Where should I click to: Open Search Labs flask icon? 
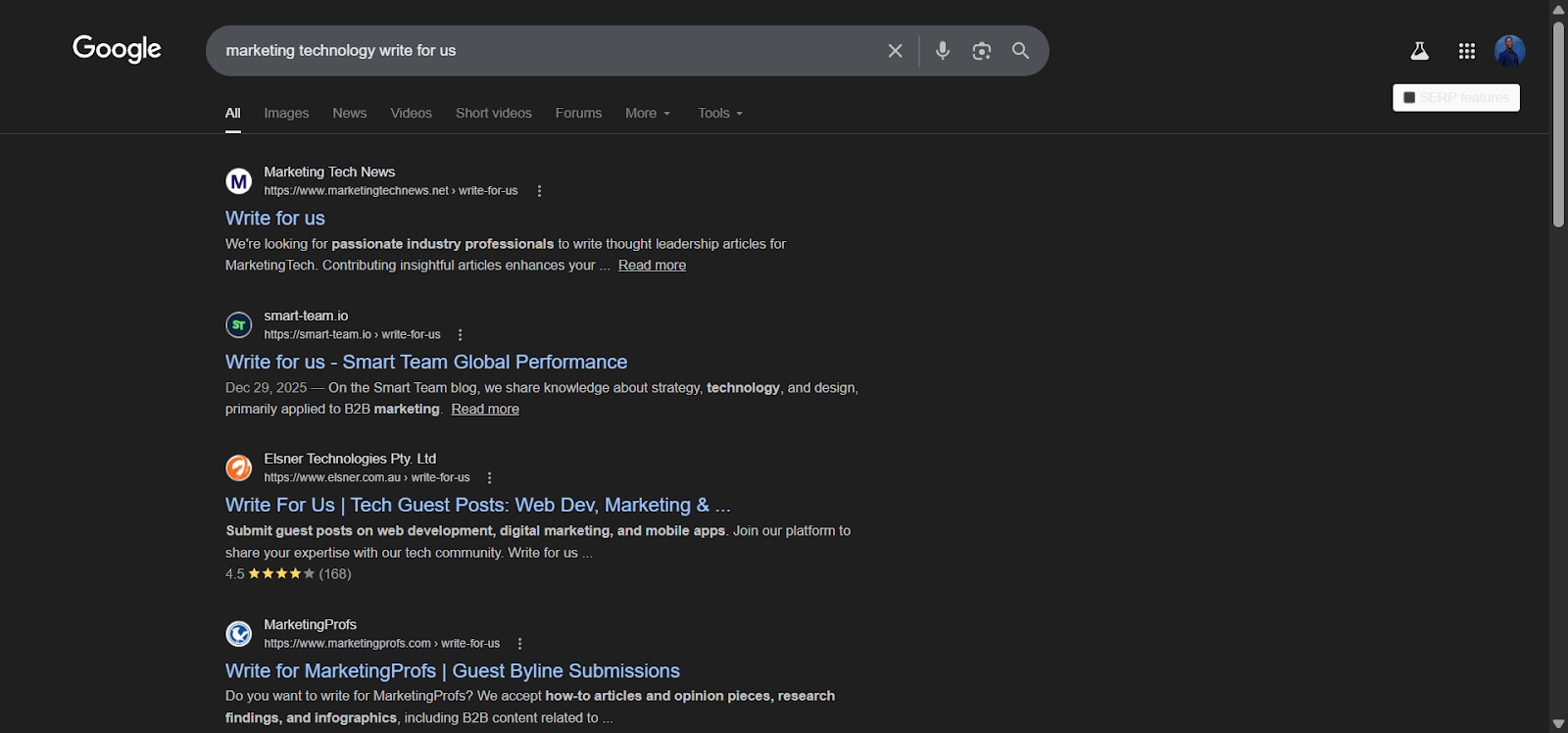pyautogui.click(x=1419, y=51)
